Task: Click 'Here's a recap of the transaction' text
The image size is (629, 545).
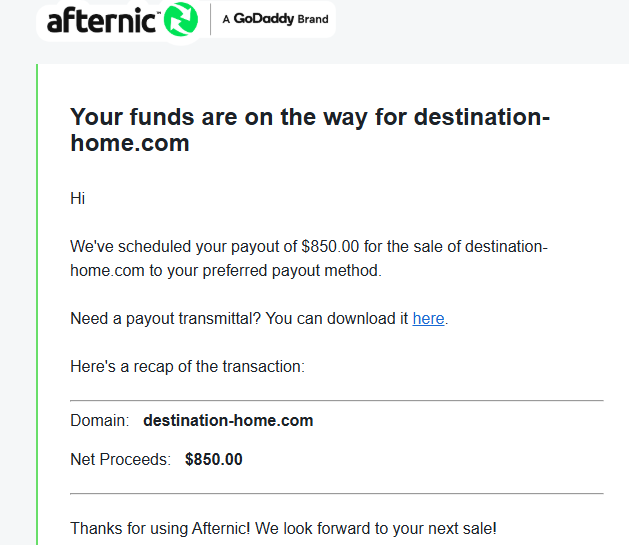Action: tap(188, 367)
